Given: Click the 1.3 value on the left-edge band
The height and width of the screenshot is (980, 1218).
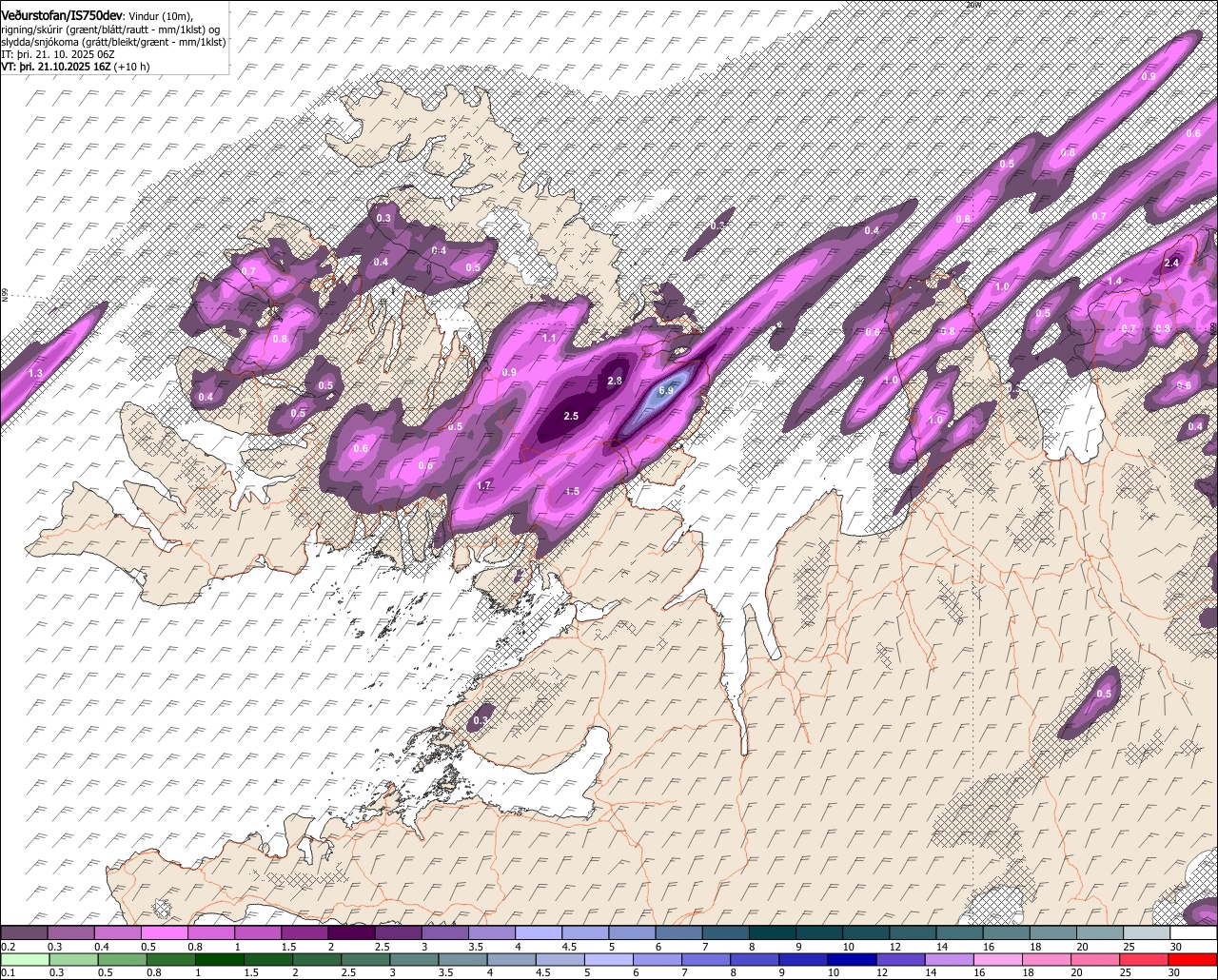Looking at the screenshot, I should click(x=36, y=373).
